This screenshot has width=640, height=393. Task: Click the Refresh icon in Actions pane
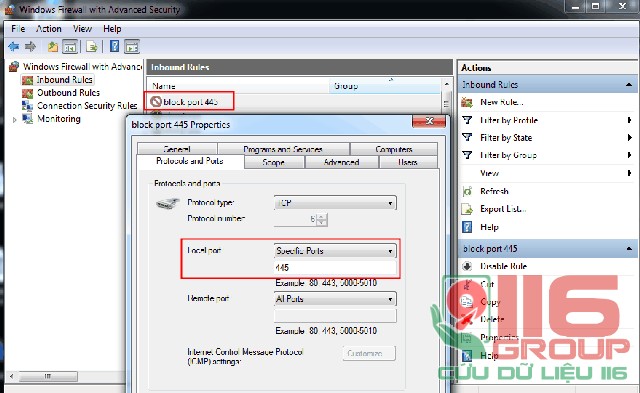point(467,191)
